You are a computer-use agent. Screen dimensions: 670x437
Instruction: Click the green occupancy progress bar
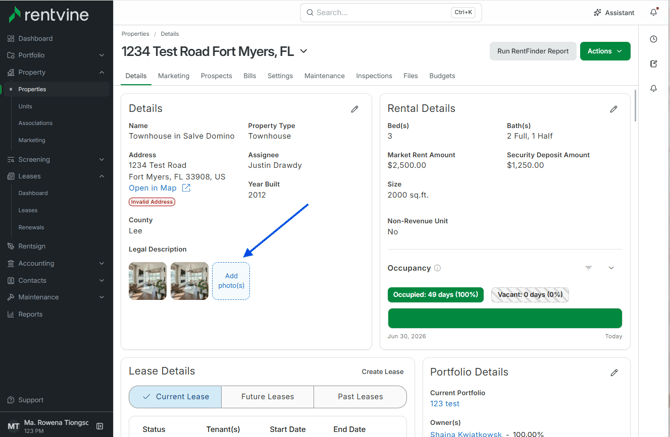(x=505, y=318)
